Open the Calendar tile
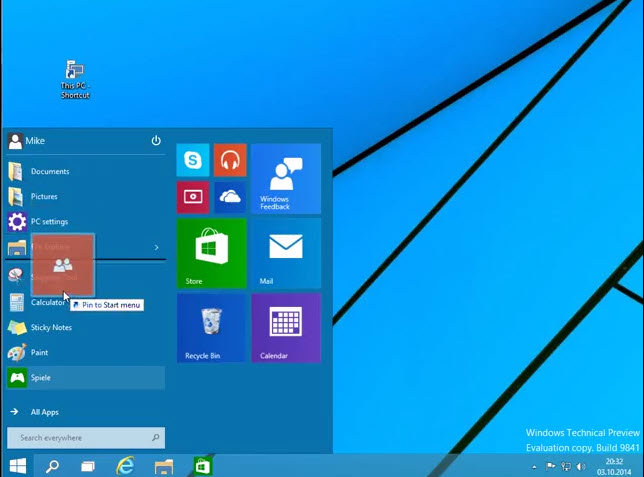This screenshot has height=477, width=644. [x=286, y=328]
